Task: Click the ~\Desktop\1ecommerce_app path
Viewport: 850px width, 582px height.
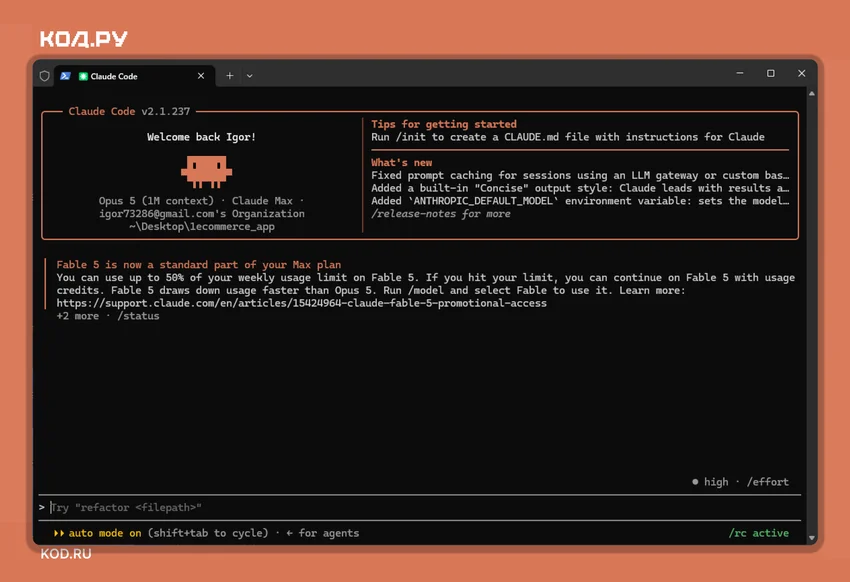Action: point(202,227)
